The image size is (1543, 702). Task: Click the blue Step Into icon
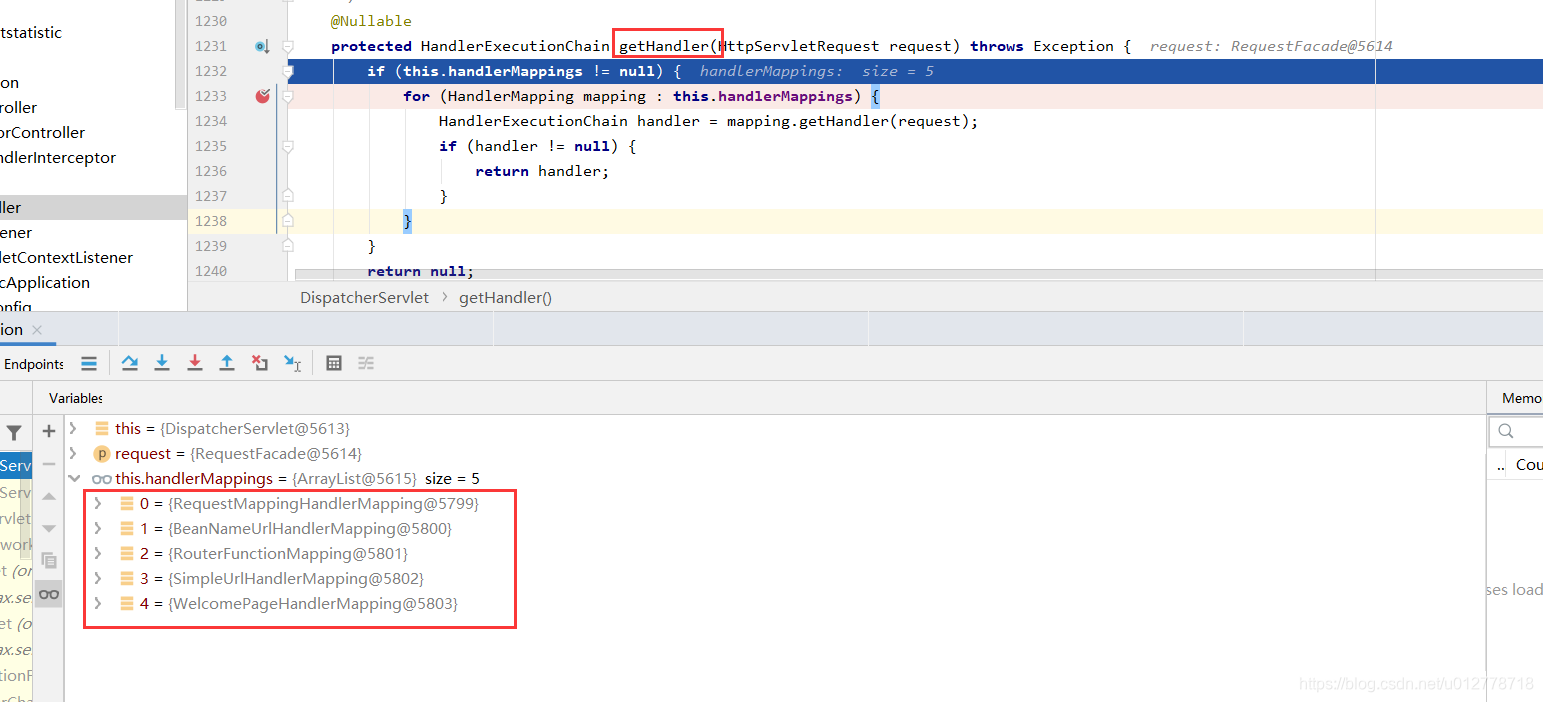tap(162, 363)
